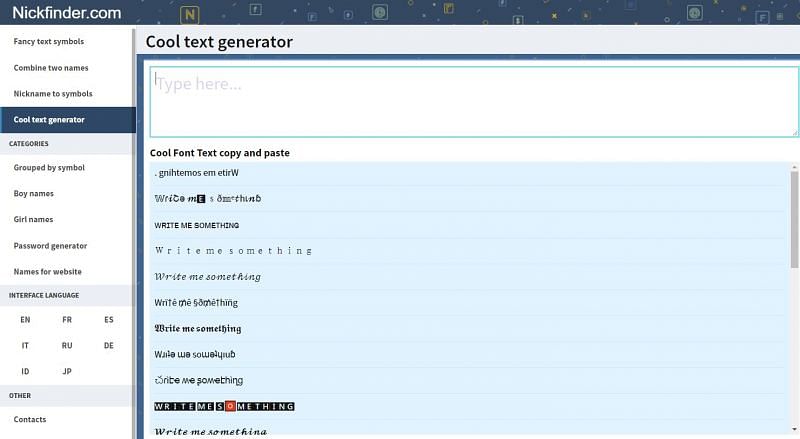Image resolution: width=800 pixels, height=439 pixels.
Task: Click the font list vertical scrollbar
Action: (x=795, y=230)
